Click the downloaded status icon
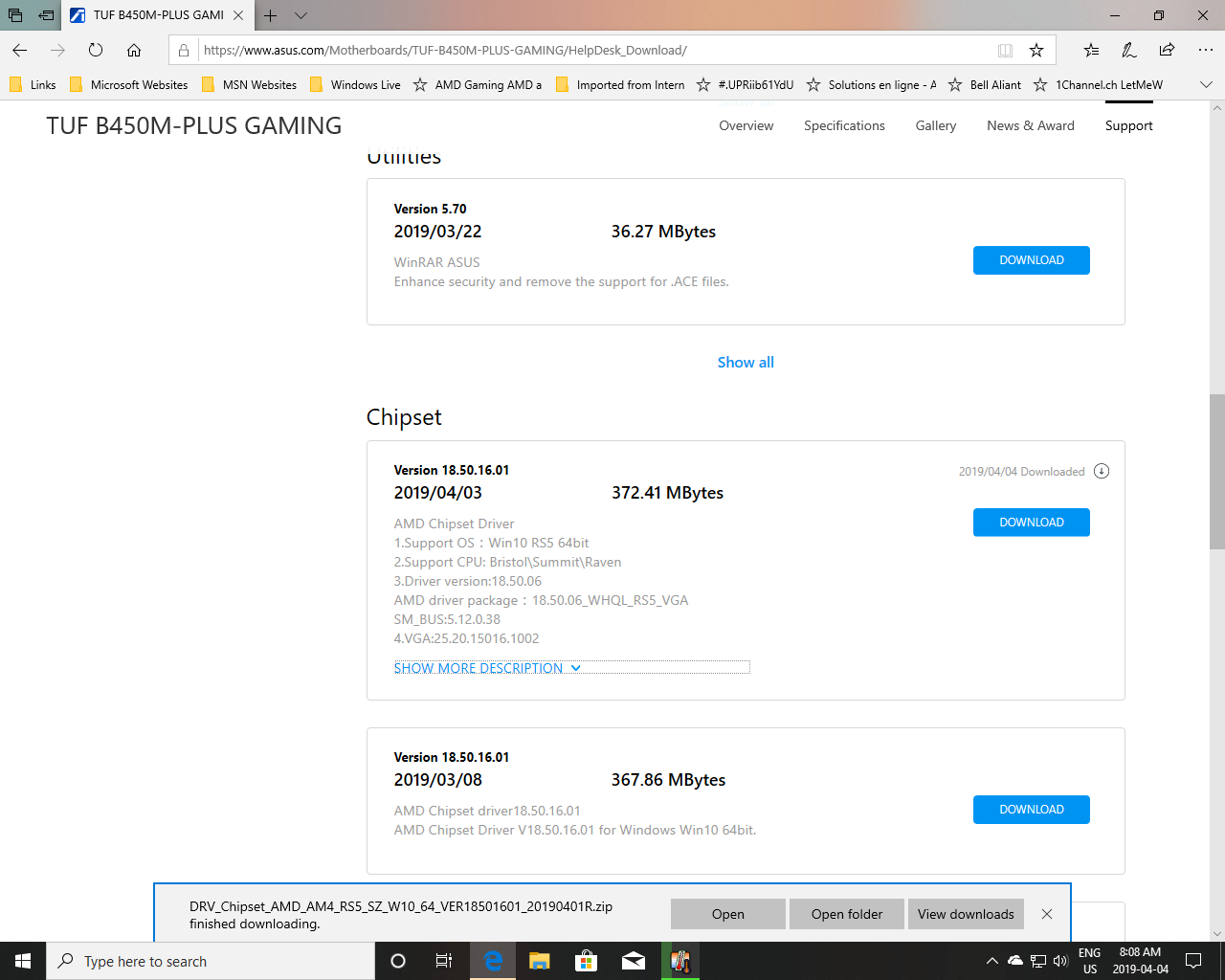 coord(1102,471)
